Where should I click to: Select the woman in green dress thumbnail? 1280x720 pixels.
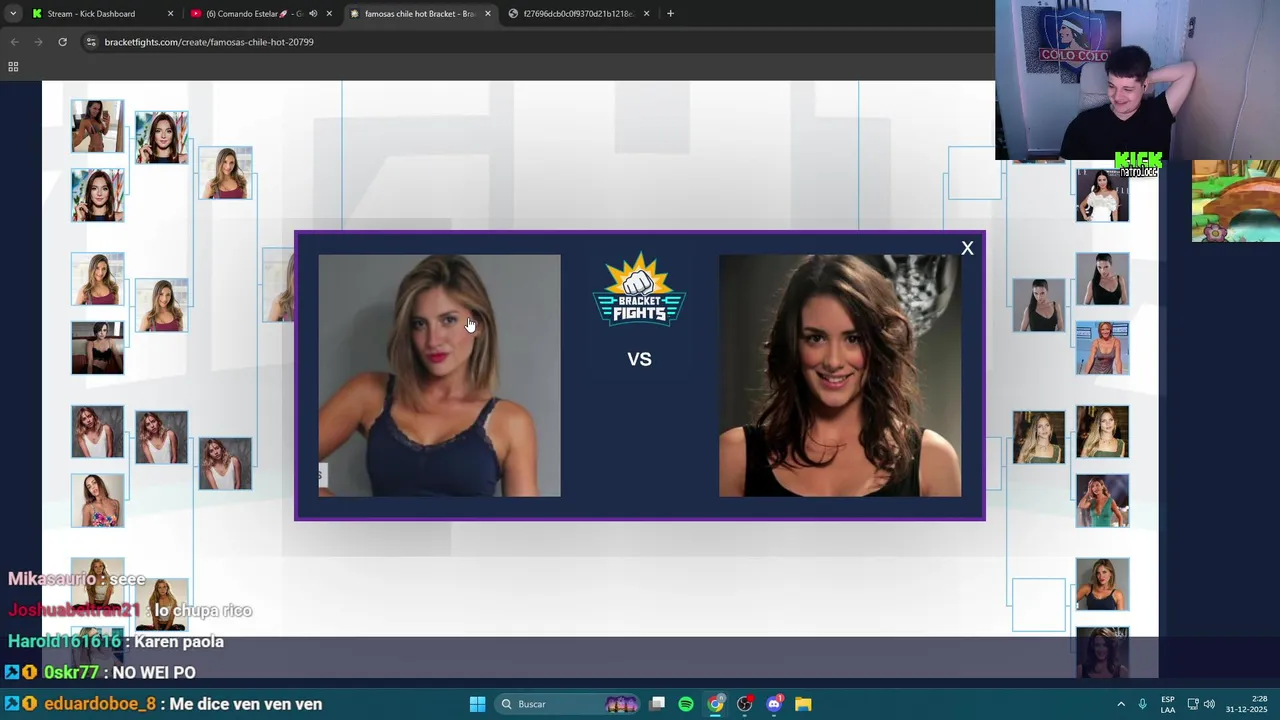(1102, 500)
